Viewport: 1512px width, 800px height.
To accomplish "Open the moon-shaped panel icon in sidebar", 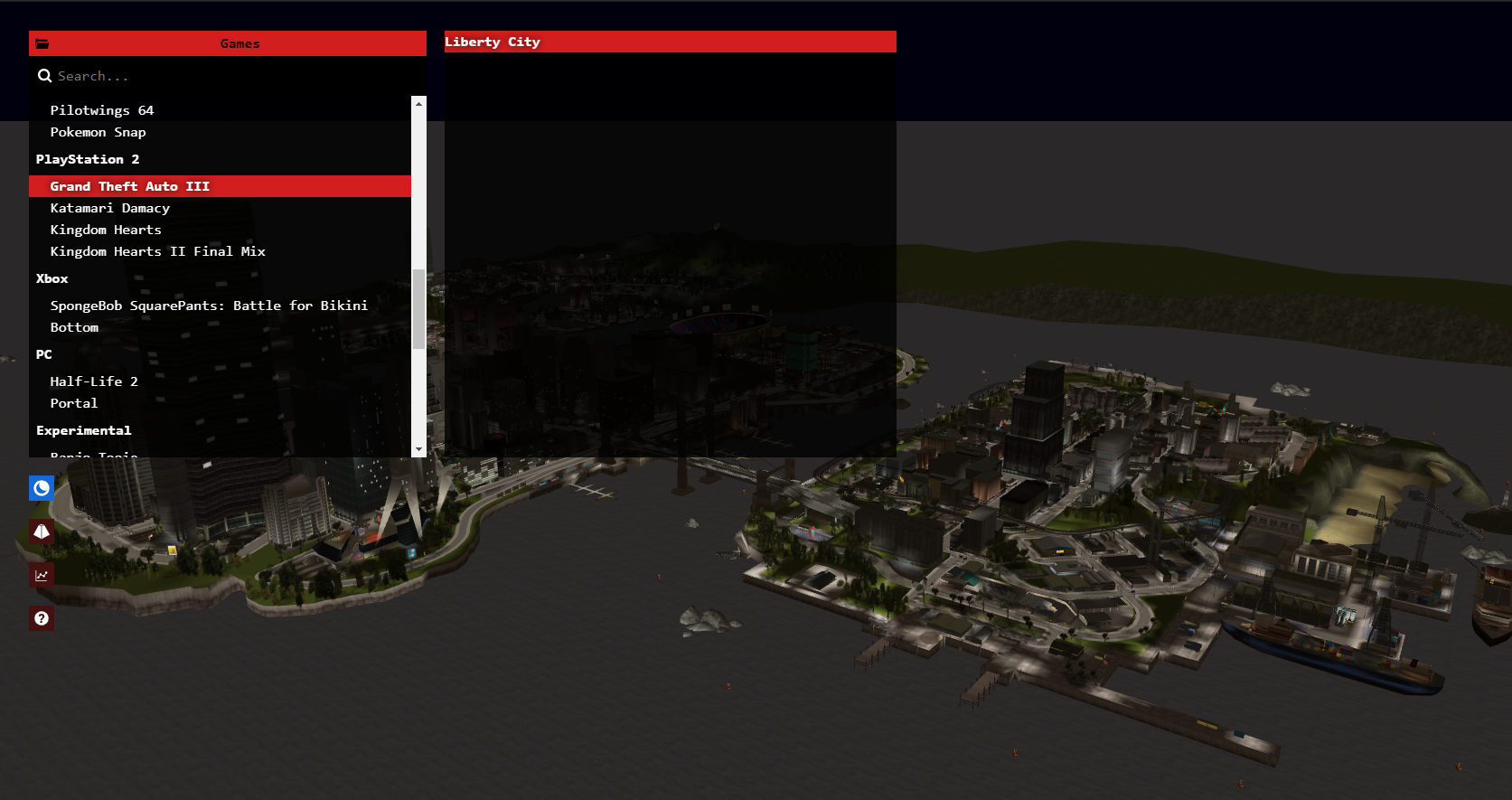I will 42,488.
